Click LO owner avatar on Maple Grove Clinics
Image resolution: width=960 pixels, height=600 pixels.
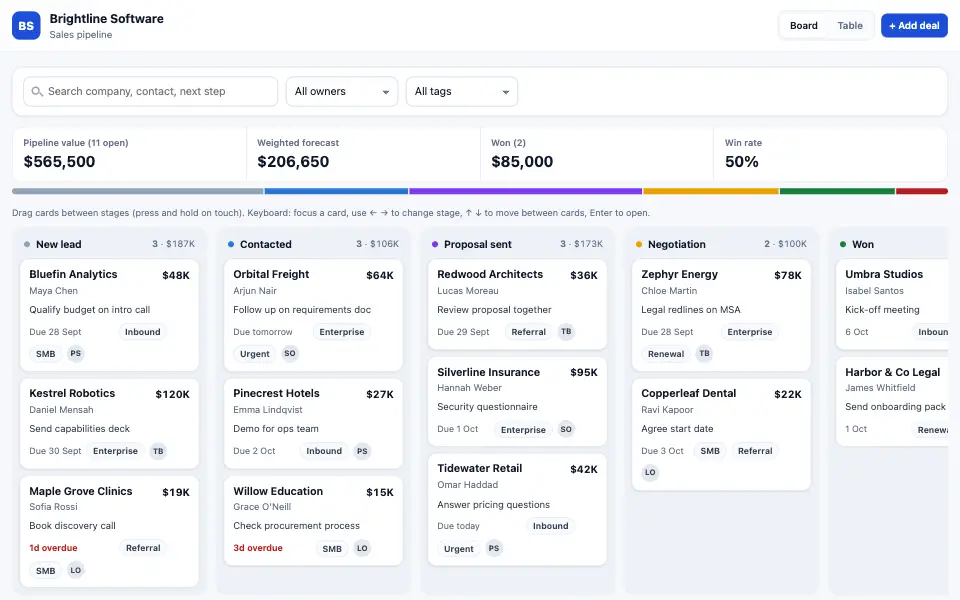75,570
